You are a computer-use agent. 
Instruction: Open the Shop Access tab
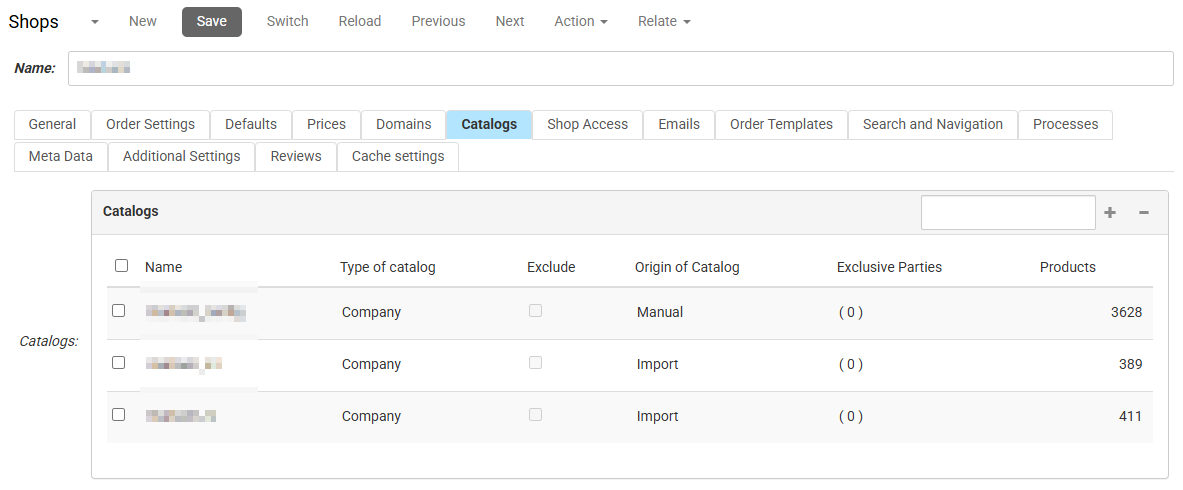pos(587,124)
